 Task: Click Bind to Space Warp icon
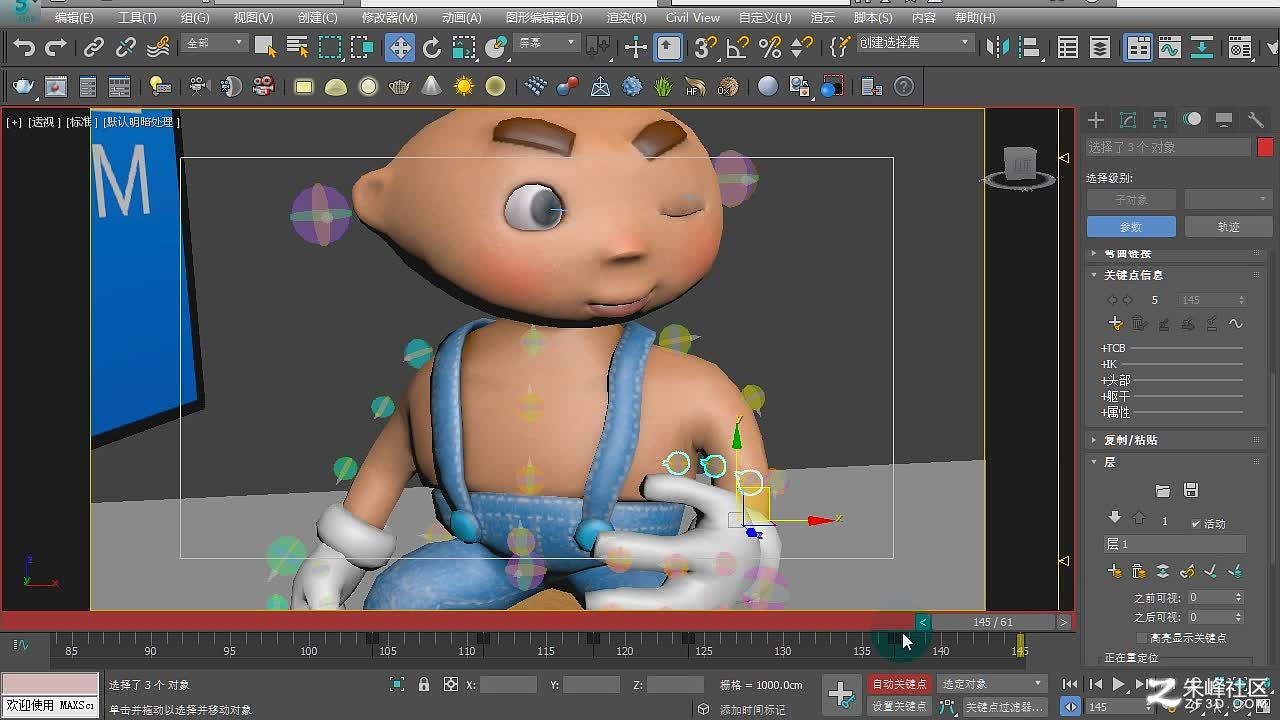point(158,47)
